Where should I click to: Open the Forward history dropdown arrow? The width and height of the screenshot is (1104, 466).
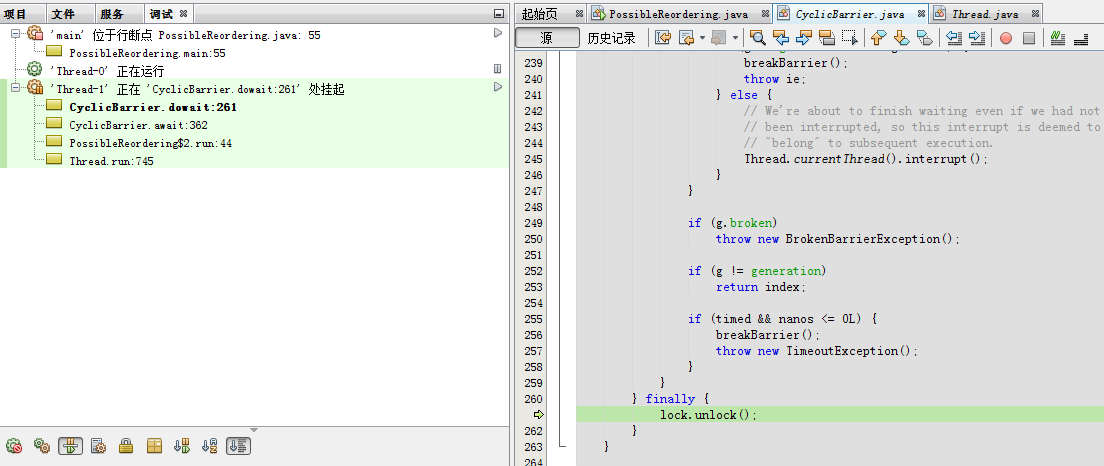(x=735, y=38)
